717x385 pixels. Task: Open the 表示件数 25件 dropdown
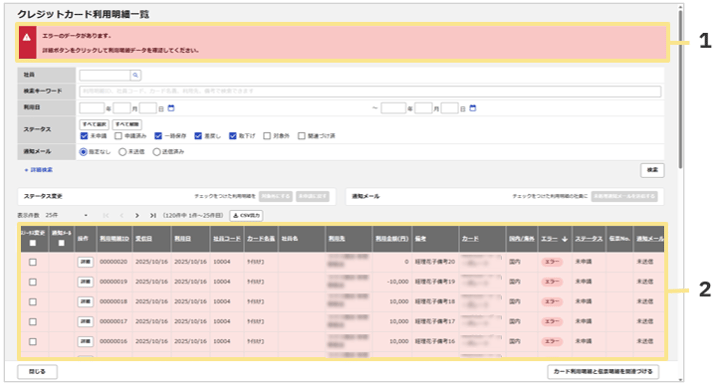pos(67,215)
